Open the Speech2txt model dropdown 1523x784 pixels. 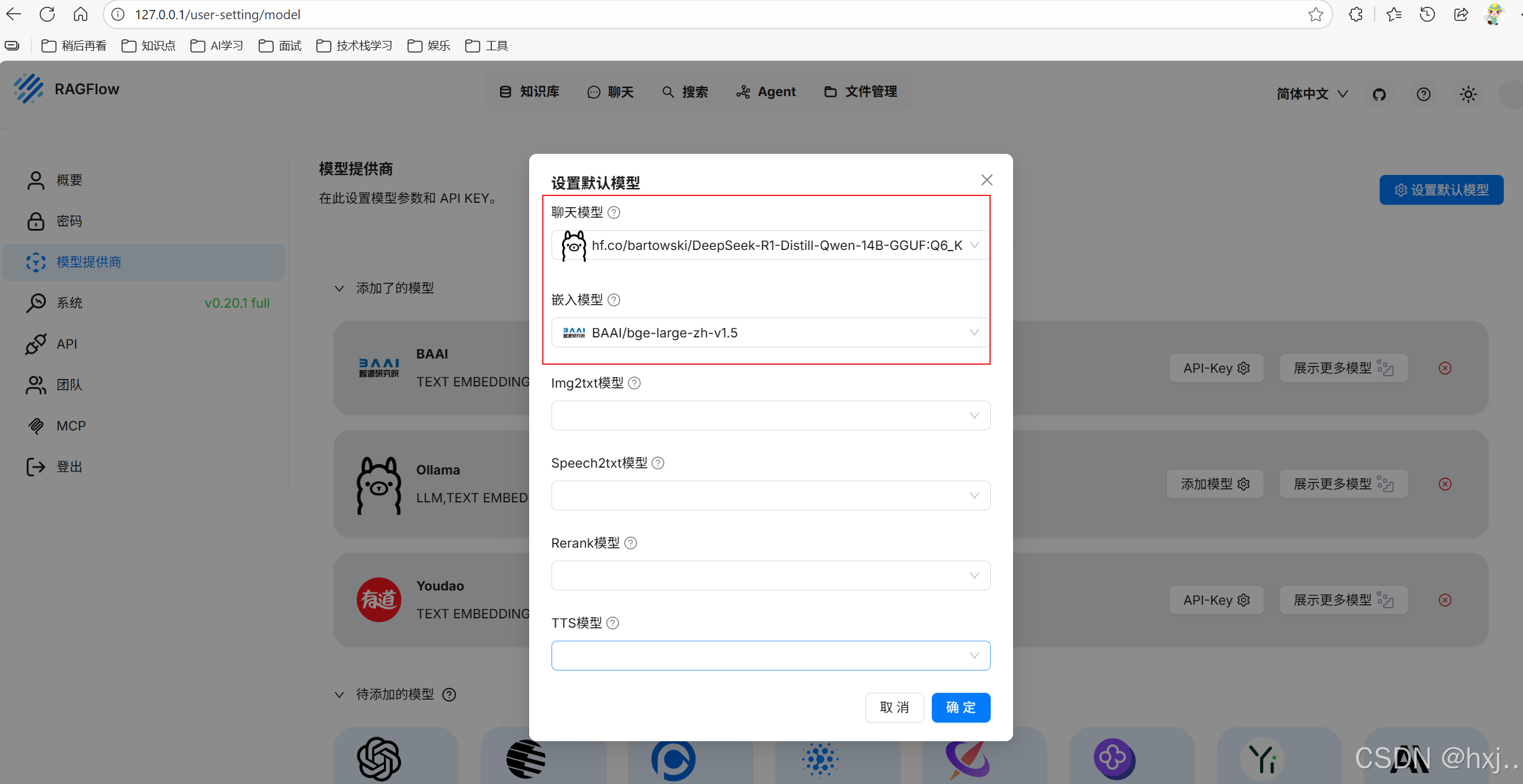(x=770, y=496)
